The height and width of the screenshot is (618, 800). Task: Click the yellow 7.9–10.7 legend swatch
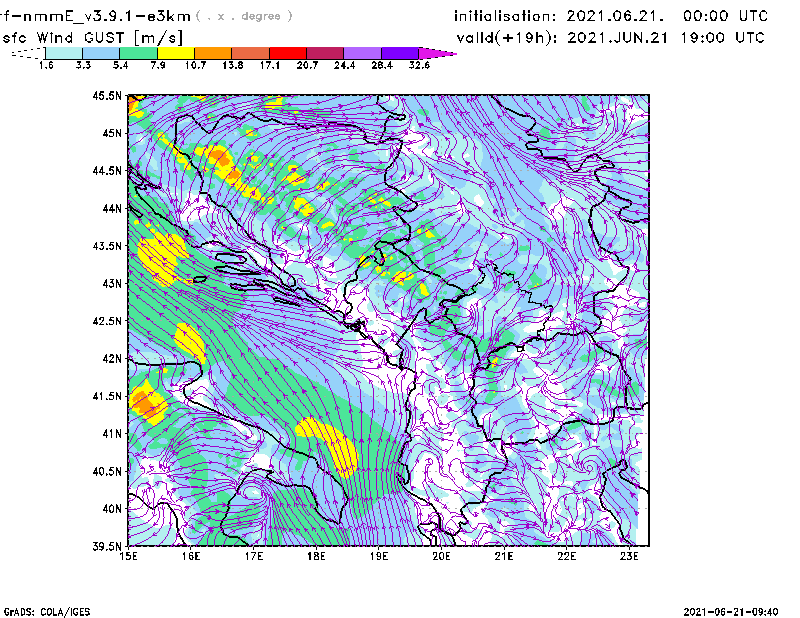click(176, 53)
